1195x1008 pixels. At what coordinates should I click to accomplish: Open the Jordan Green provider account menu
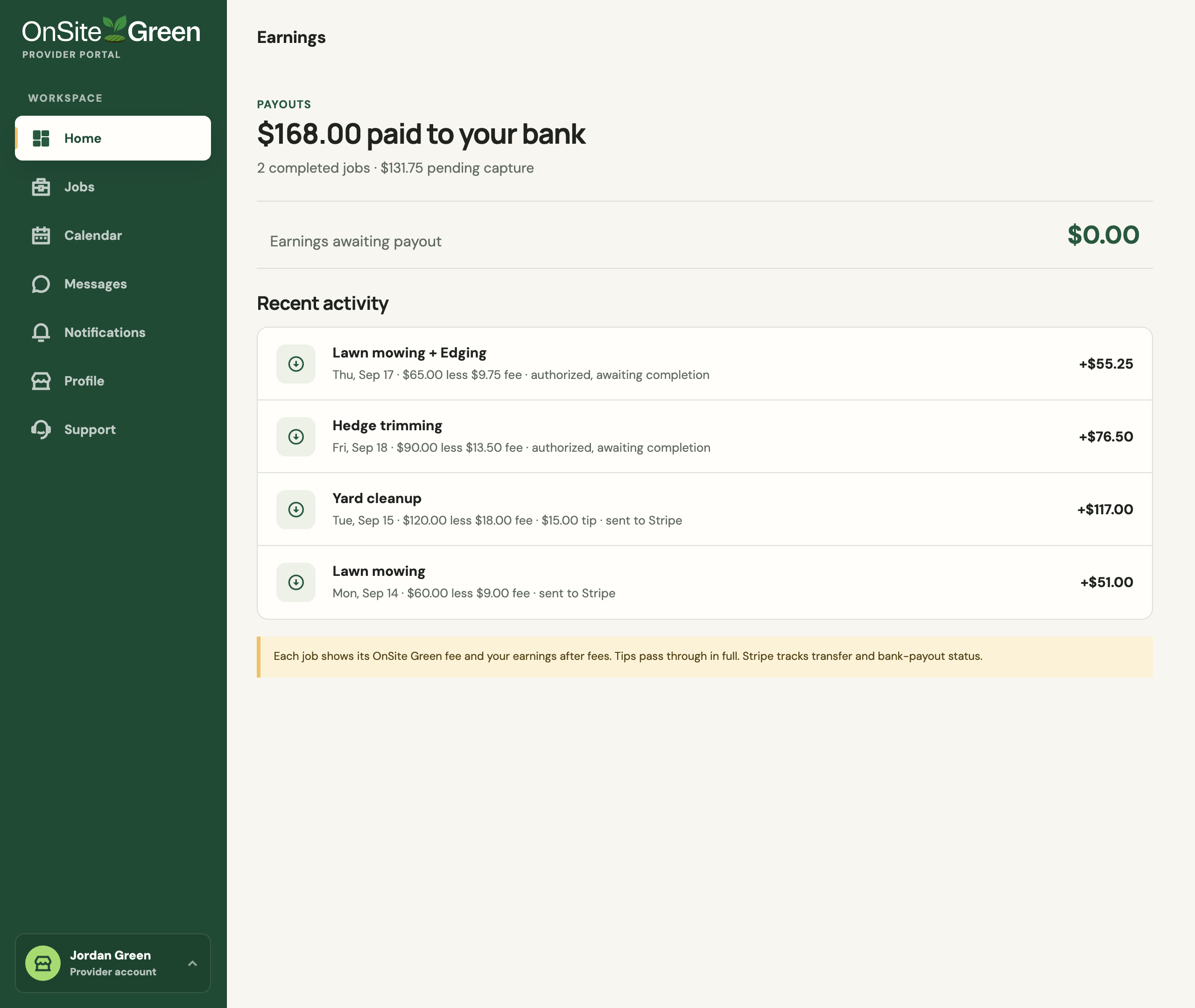click(112, 963)
